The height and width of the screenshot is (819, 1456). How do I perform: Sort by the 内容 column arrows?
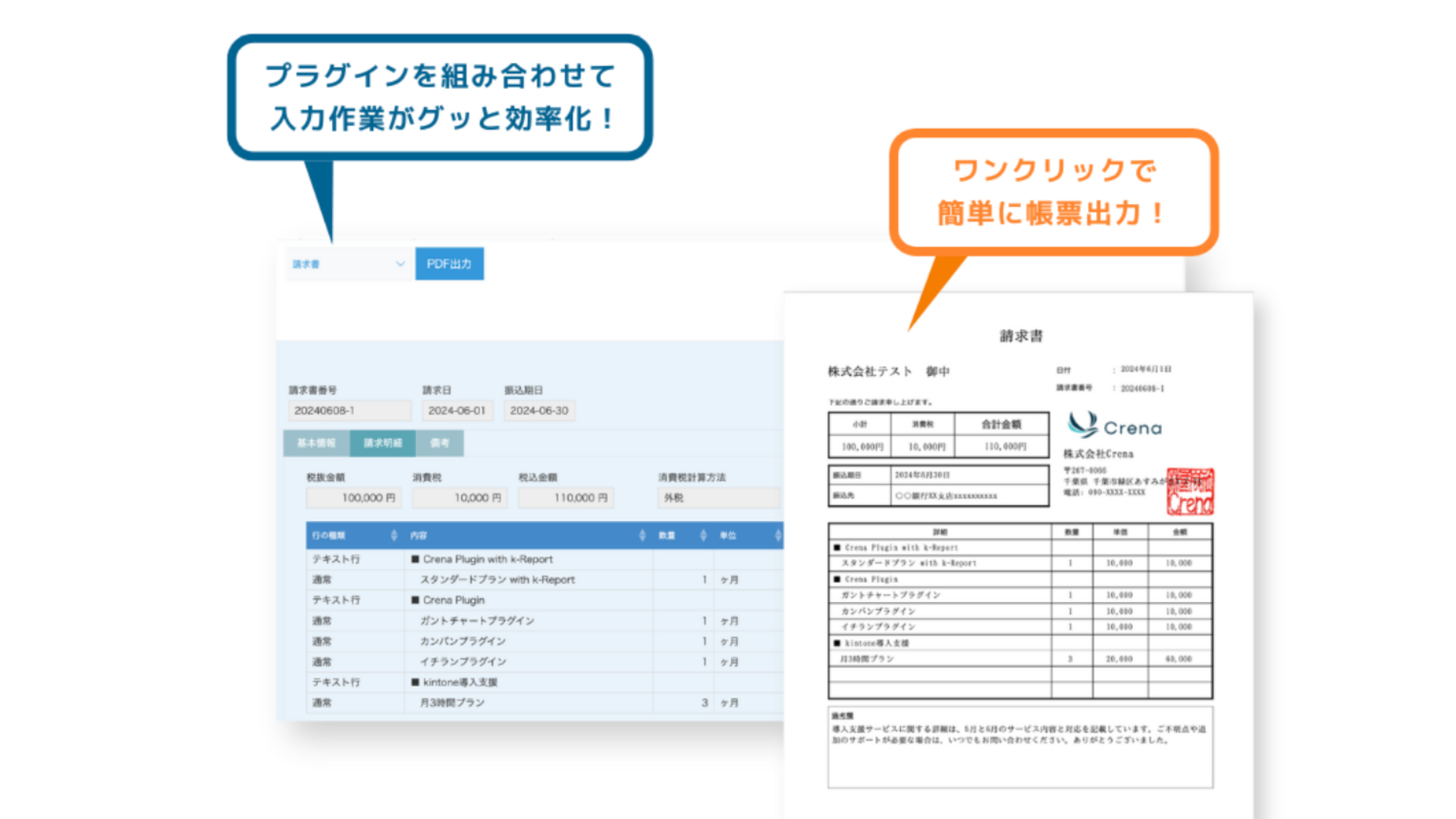click(642, 535)
